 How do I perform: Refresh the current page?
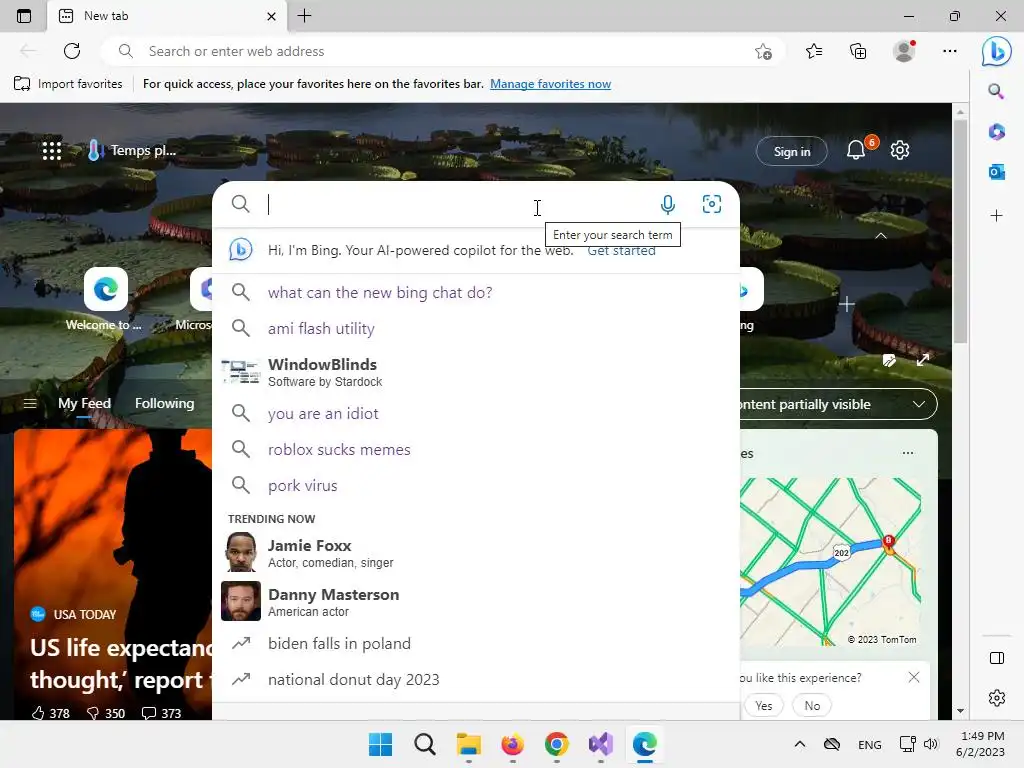coord(72,51)
